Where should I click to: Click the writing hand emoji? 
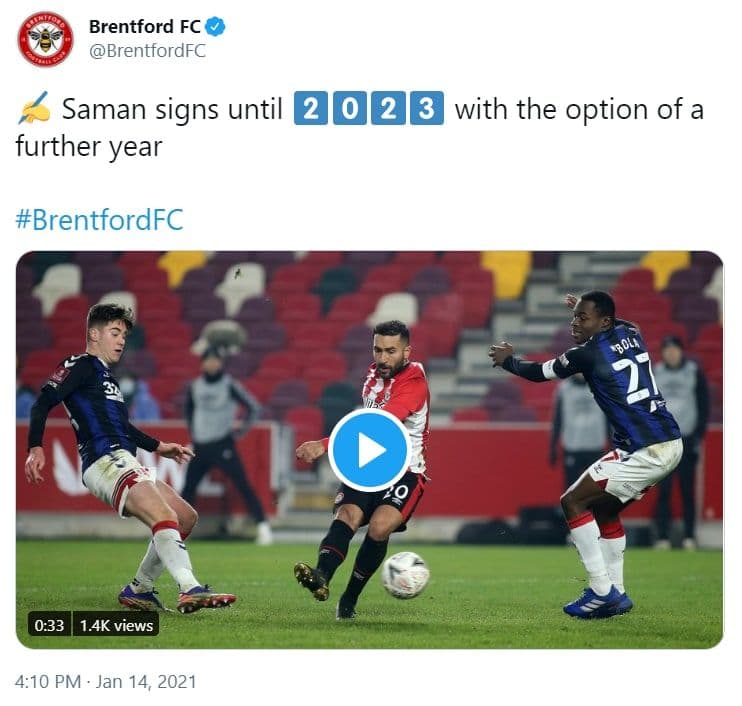pyautogui.click(x=34, y=108)
